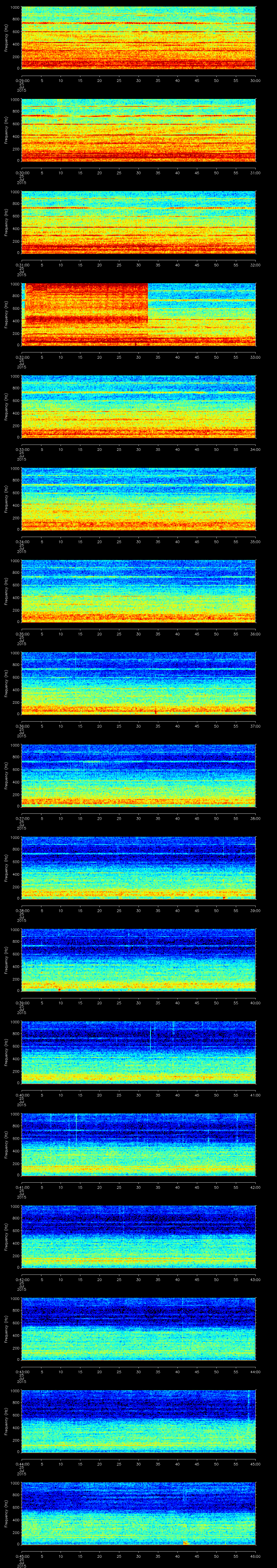Image resolution: width=277 pixels, height=1568 pixels.
Task: Click the Frequency (Hz) axis label of the 0:29:00 panel
Action: click(x=6, y=38)
